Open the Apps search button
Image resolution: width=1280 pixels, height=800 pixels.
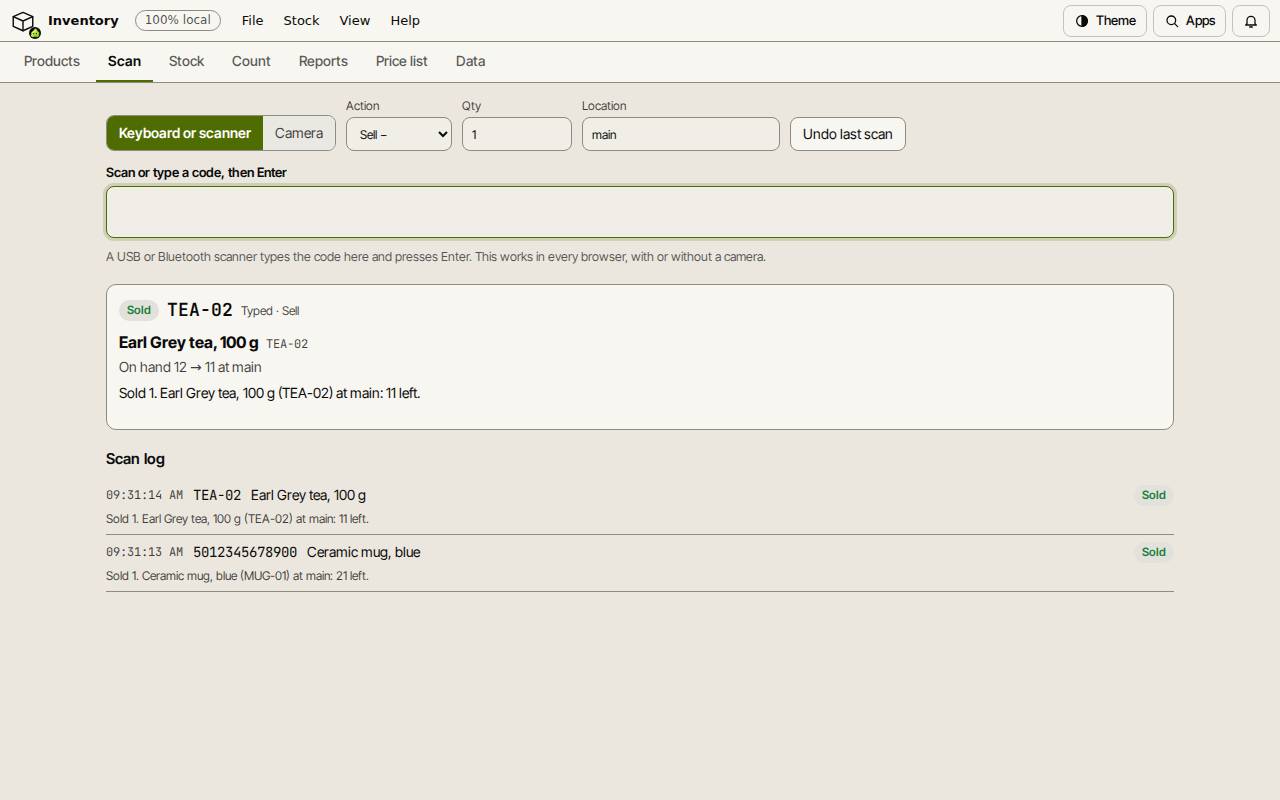pyautogui.click(x=1190, y=21)
